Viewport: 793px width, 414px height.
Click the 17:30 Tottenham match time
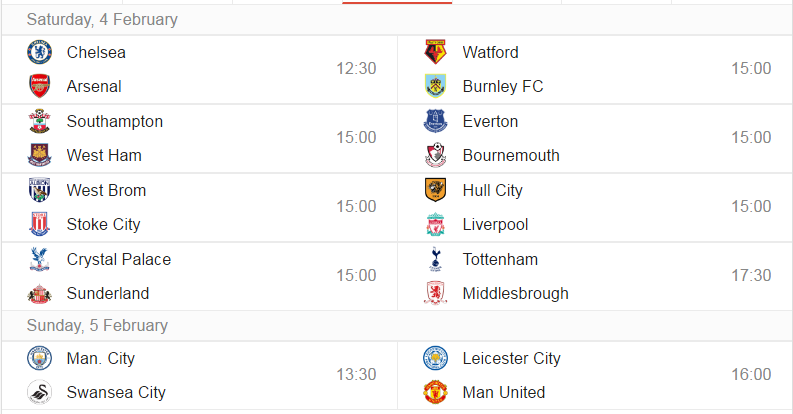pos(751,275)
